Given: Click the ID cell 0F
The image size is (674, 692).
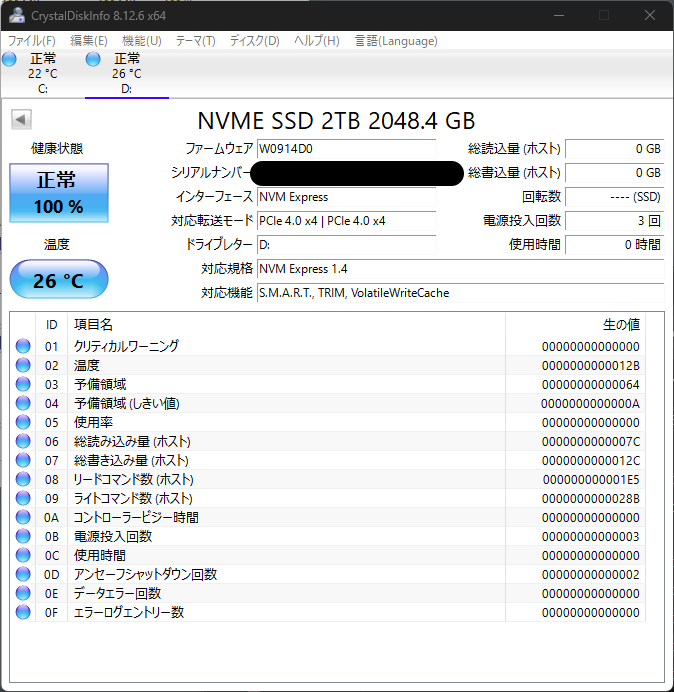Looking at the screenshot, I should coord(52,613).
